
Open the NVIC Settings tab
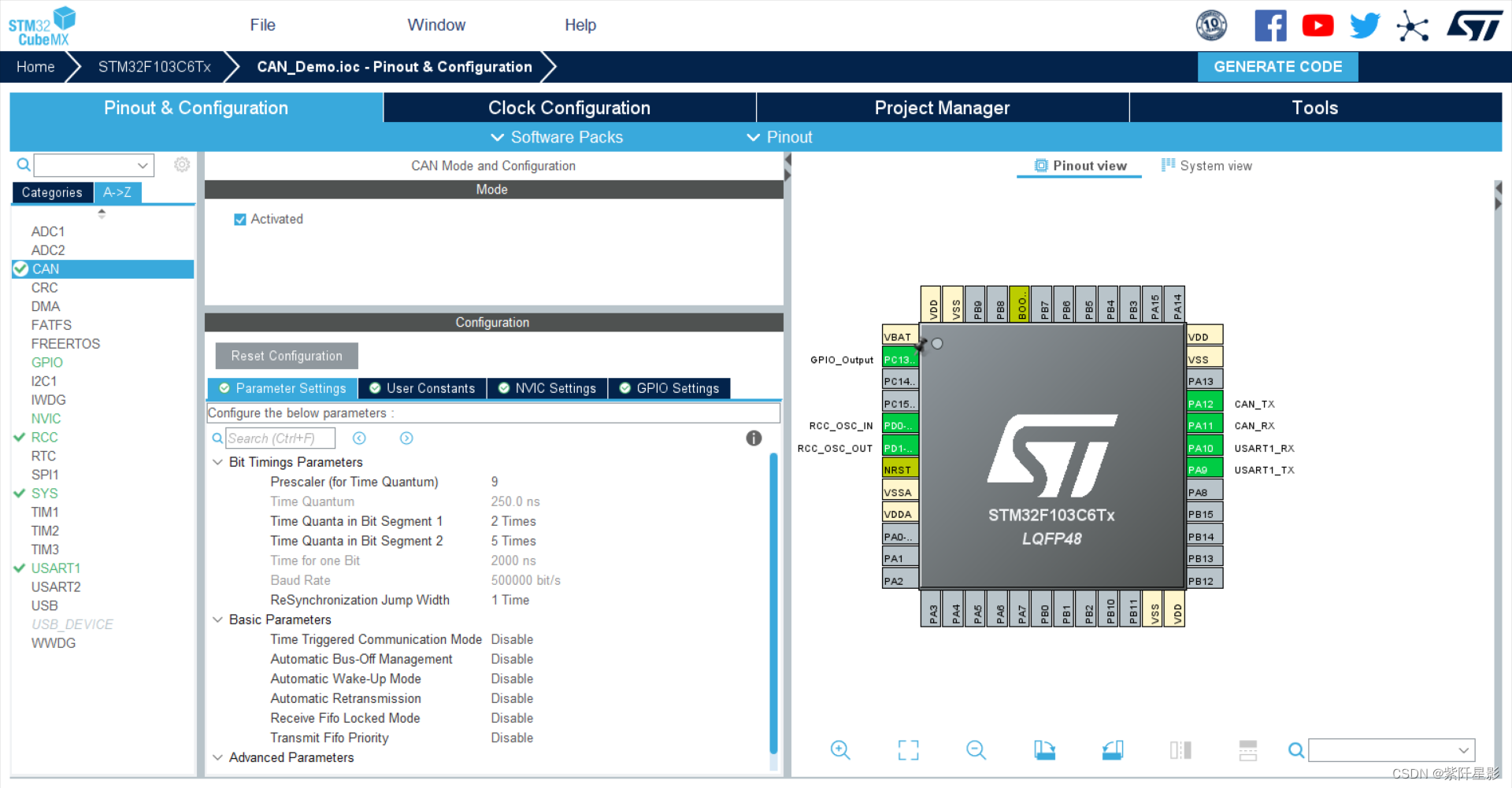[x=547, y=388]
